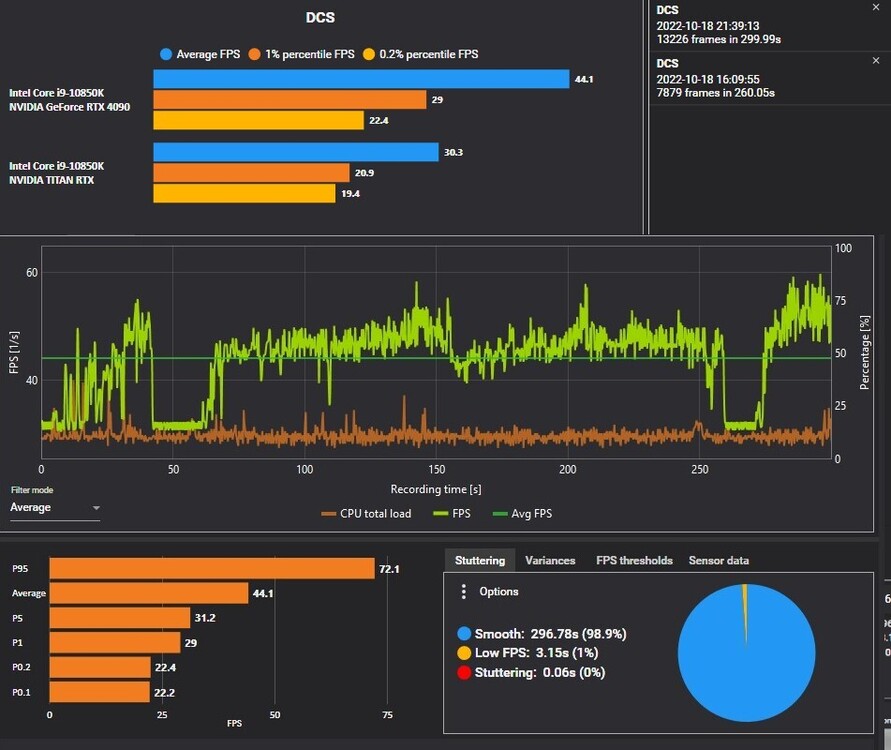The width and height of the screenshot is (891, 750).
Task: Click the DCS chart title
Action: [x=320, y=18]
